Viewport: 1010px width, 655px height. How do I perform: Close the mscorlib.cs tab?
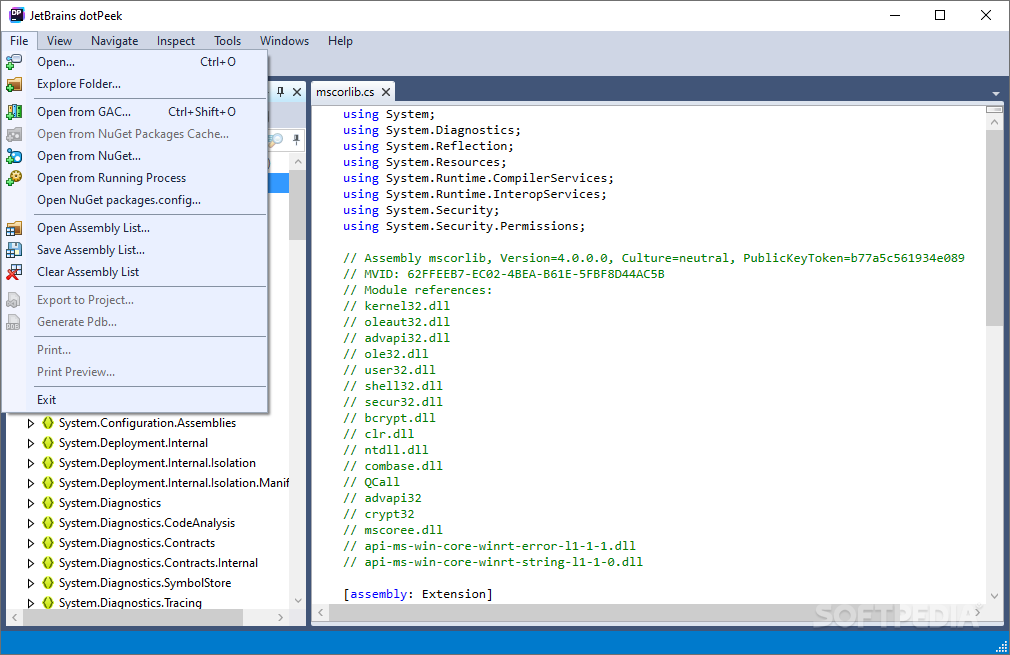click(386, 92)
